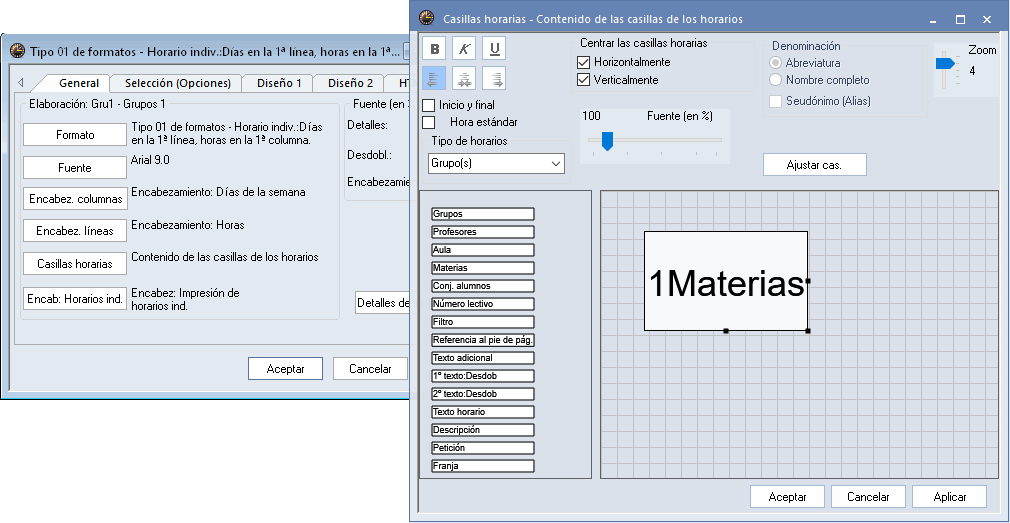Click Ajustar cas. button
This screenshot has height=523, width=1010.
click(815, 165)
